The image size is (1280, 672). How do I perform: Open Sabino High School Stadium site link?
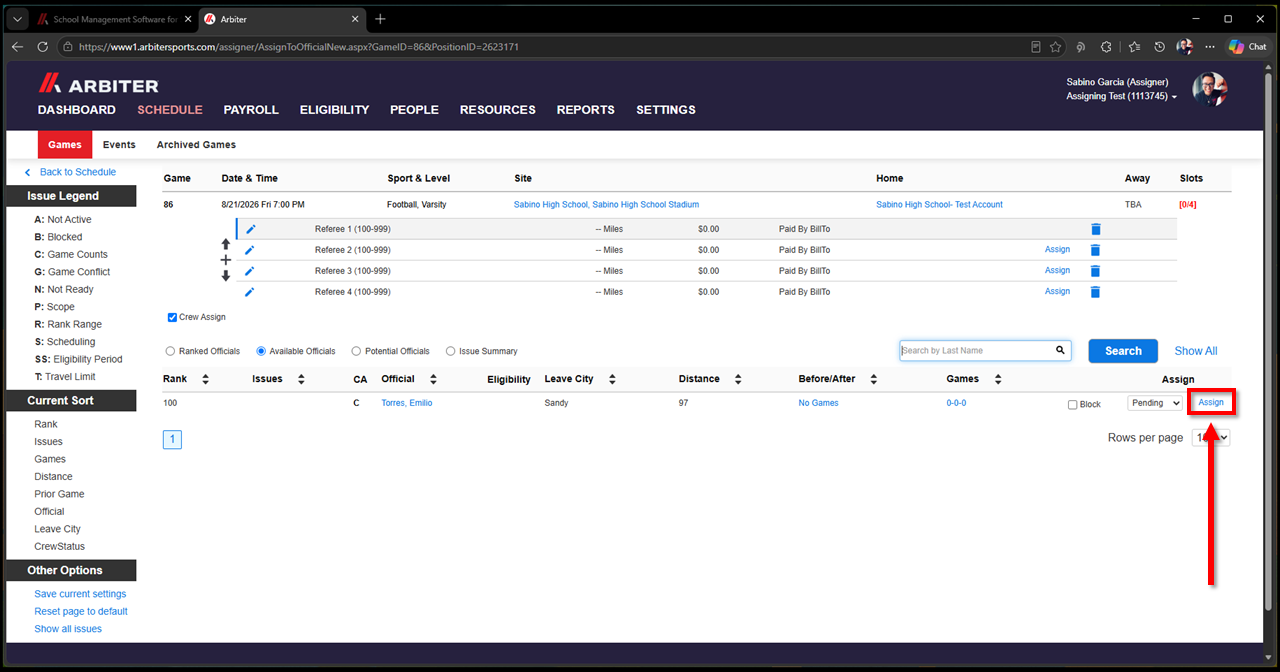[606, 205]
